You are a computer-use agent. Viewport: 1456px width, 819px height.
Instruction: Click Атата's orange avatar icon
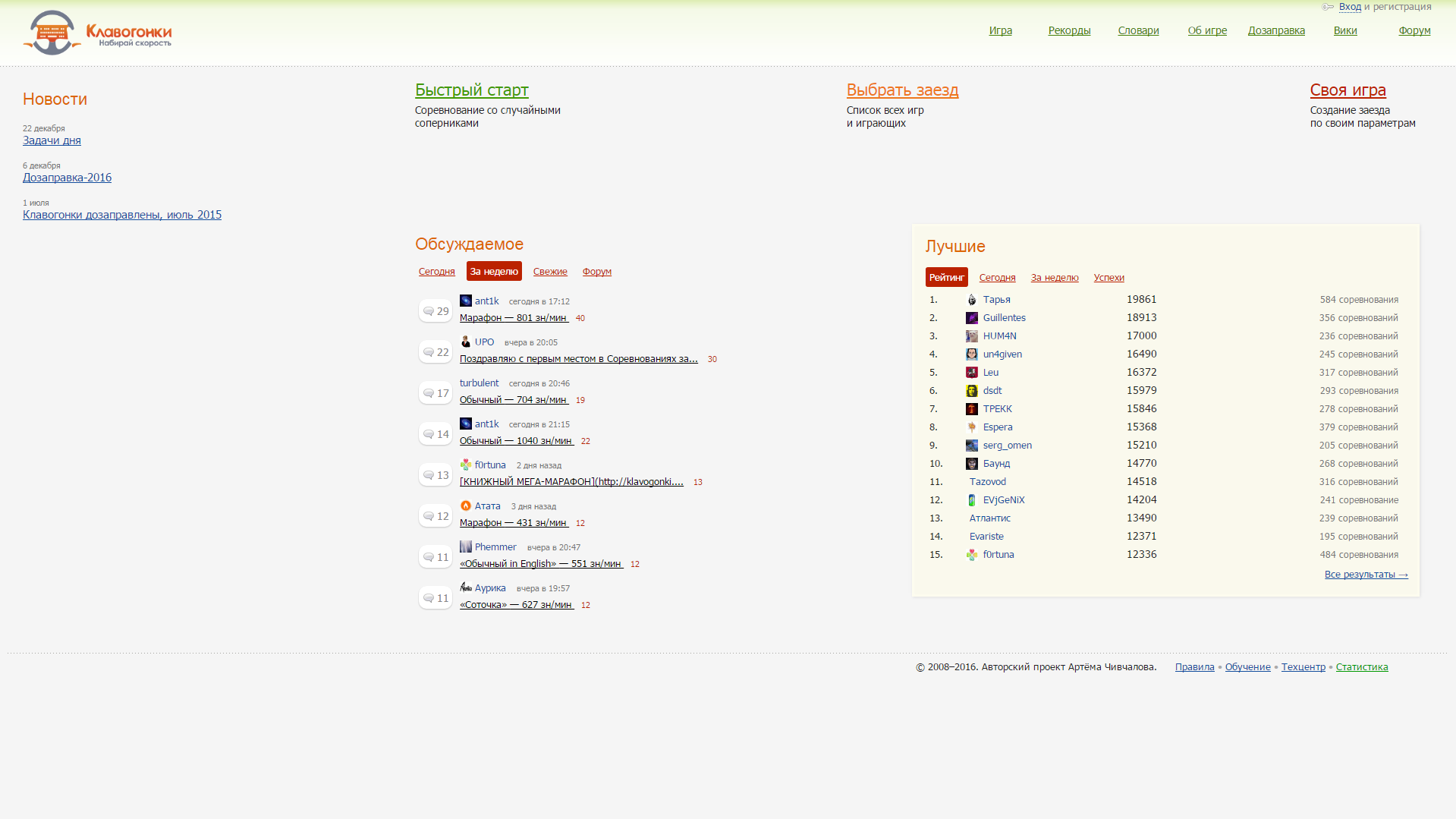pyautogui.click(x=466, y=506)
